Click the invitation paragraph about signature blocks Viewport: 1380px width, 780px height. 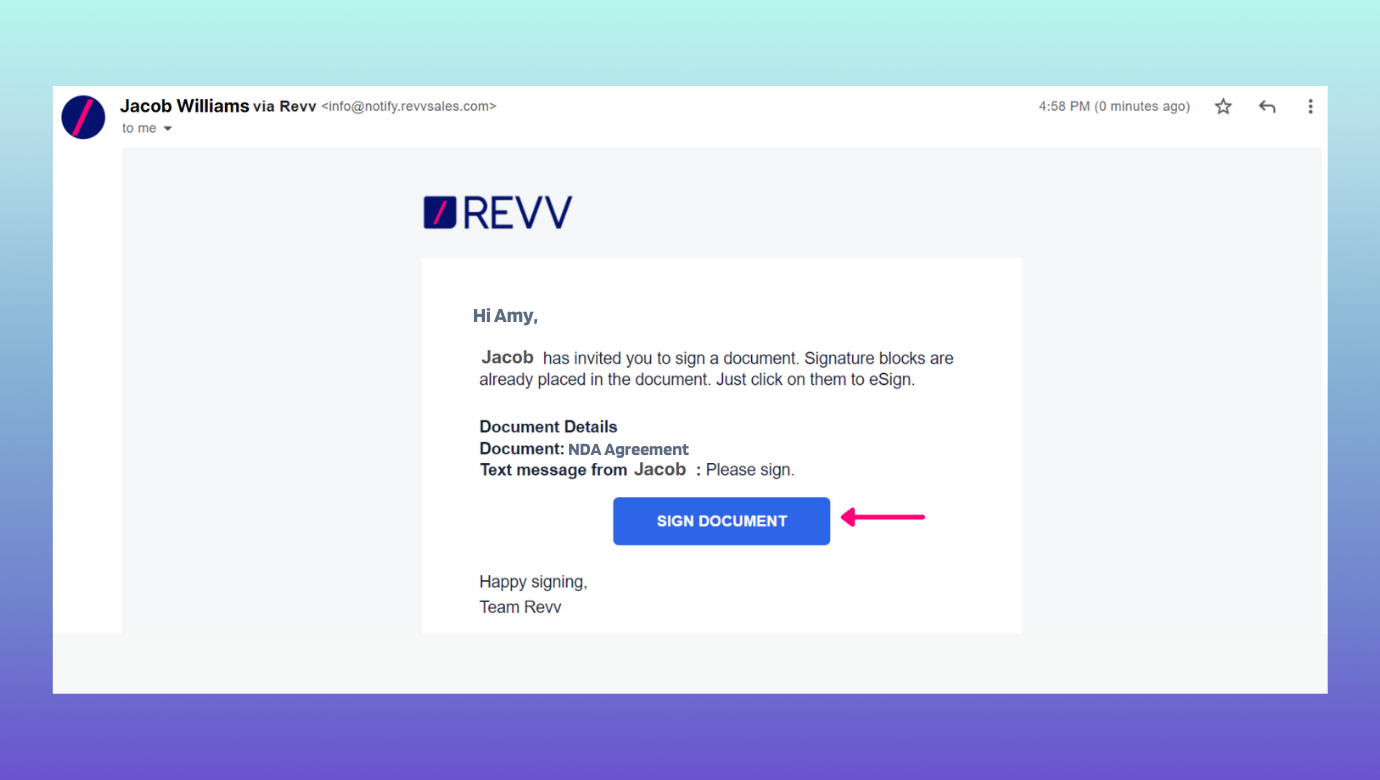point(716,369)
